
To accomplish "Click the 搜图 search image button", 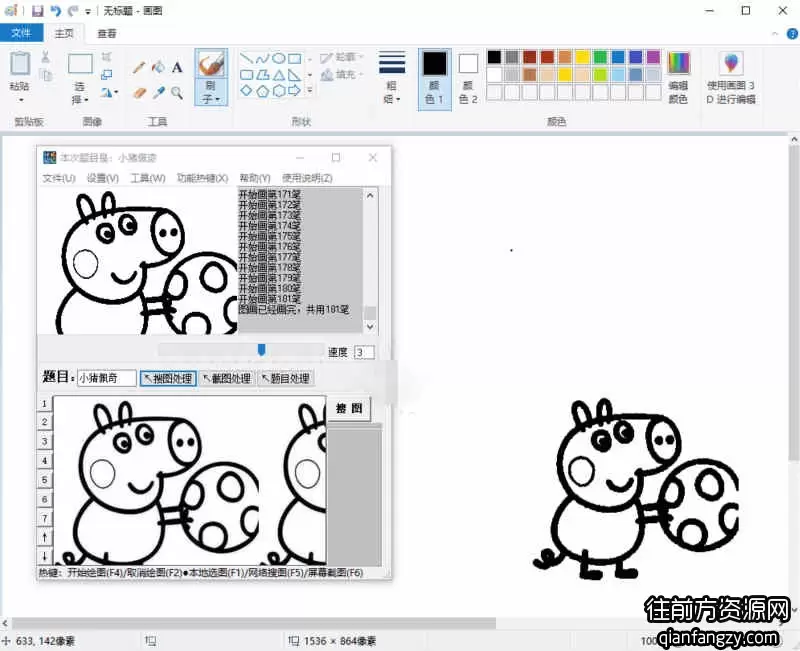I will (x=349, y=408).
